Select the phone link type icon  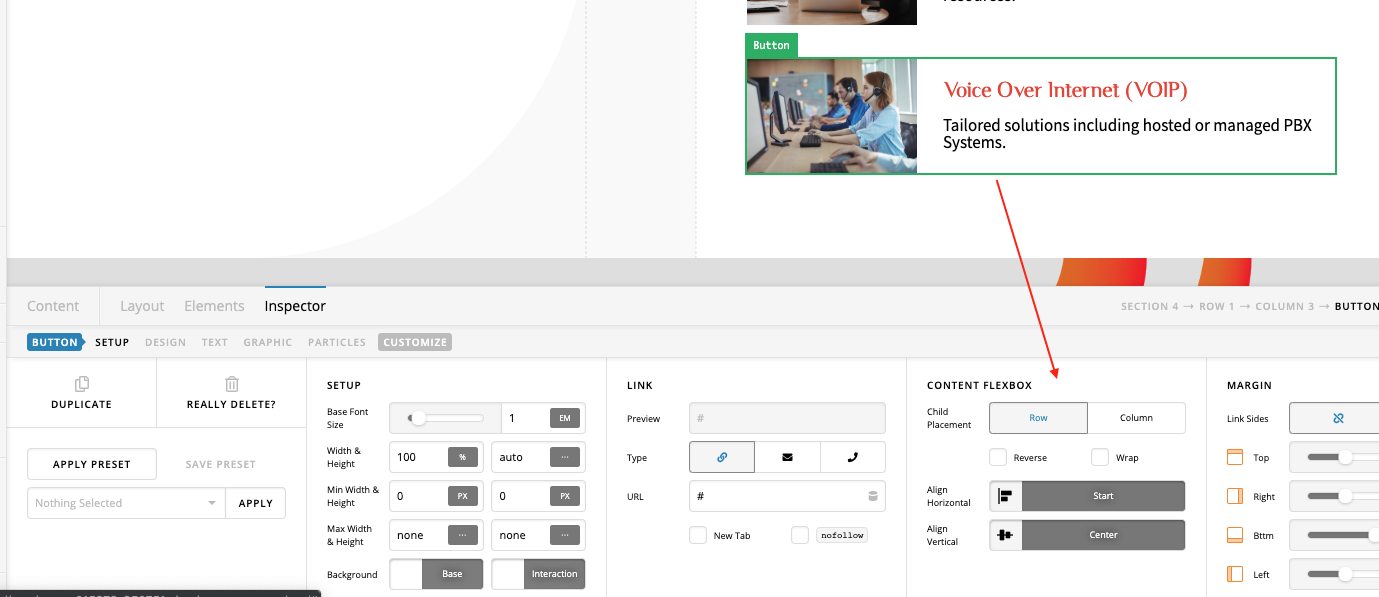(x=852, y=457)
